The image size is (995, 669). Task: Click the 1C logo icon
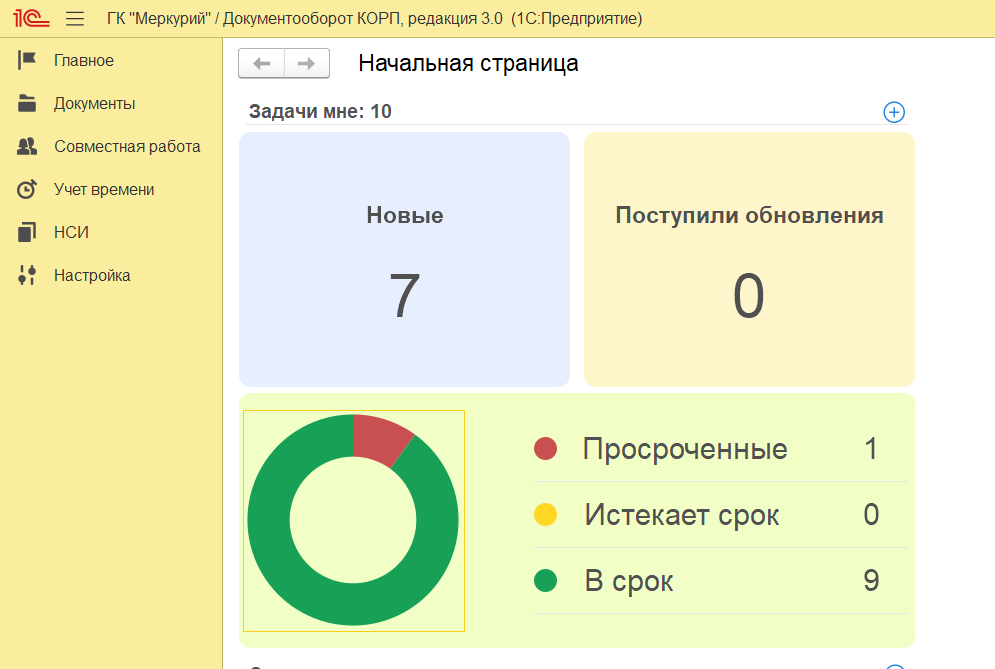[x=26, y=19]
